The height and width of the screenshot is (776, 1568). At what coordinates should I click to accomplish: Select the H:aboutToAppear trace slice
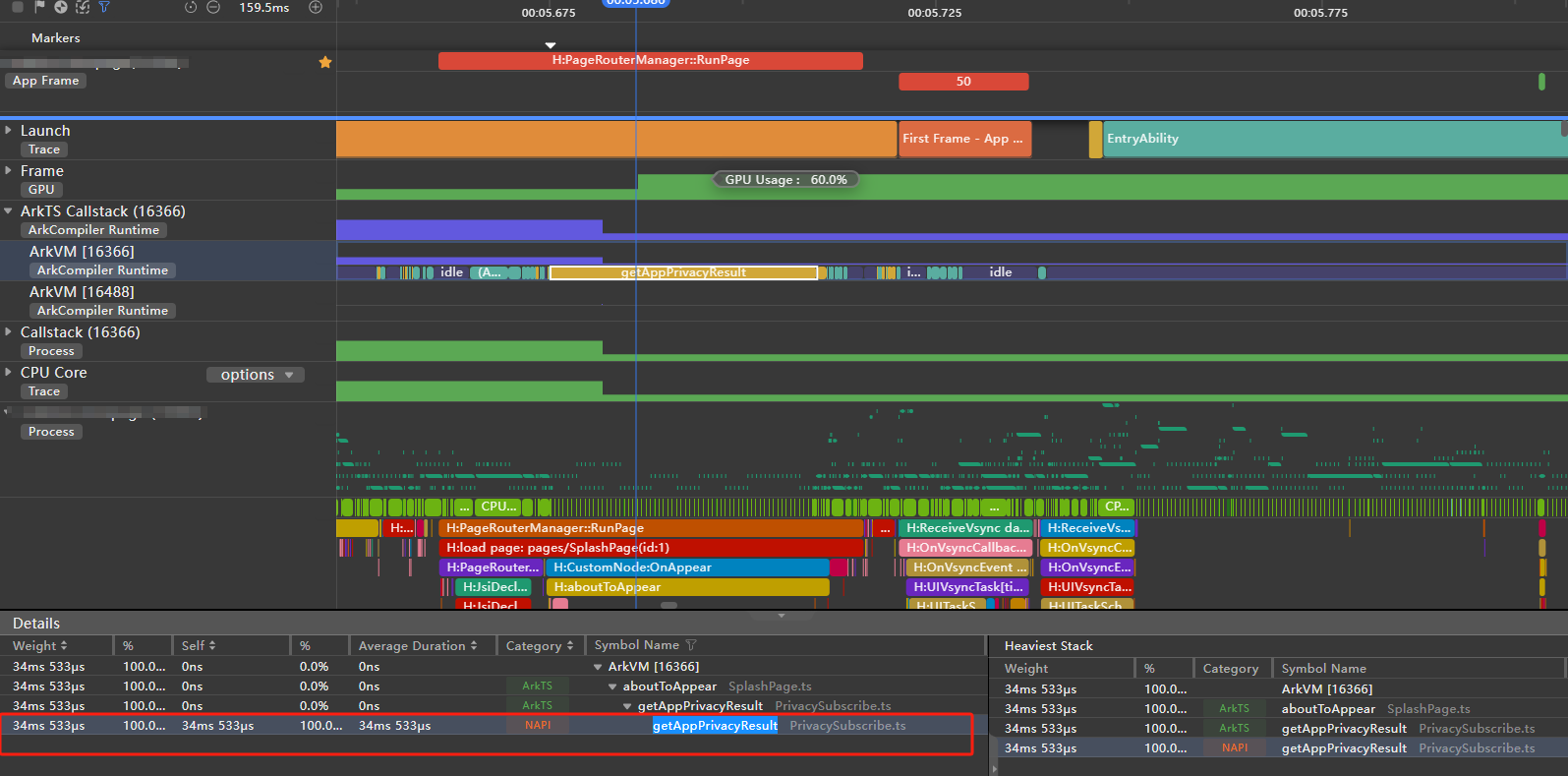pyautogui.click(x=687, y=587)
